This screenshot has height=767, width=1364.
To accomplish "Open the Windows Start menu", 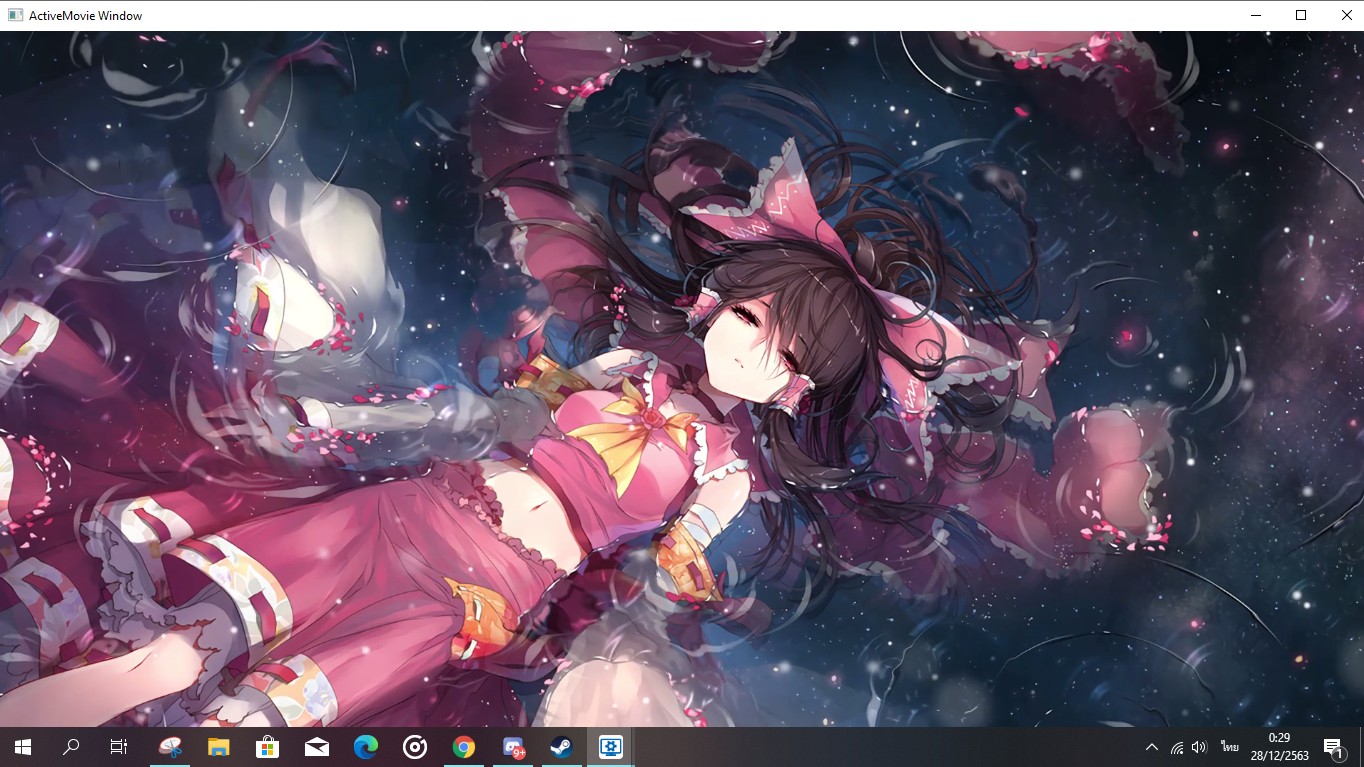I will coord(23,747).
